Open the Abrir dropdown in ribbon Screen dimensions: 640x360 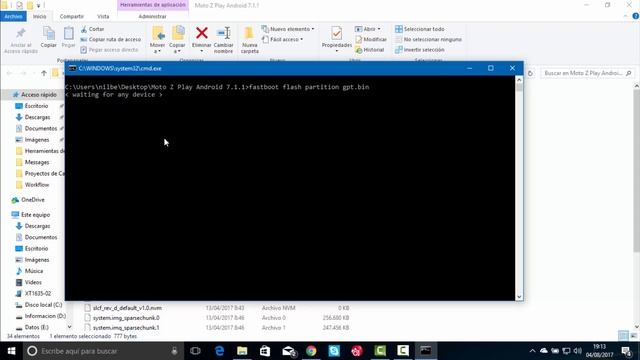coord(367,29)
